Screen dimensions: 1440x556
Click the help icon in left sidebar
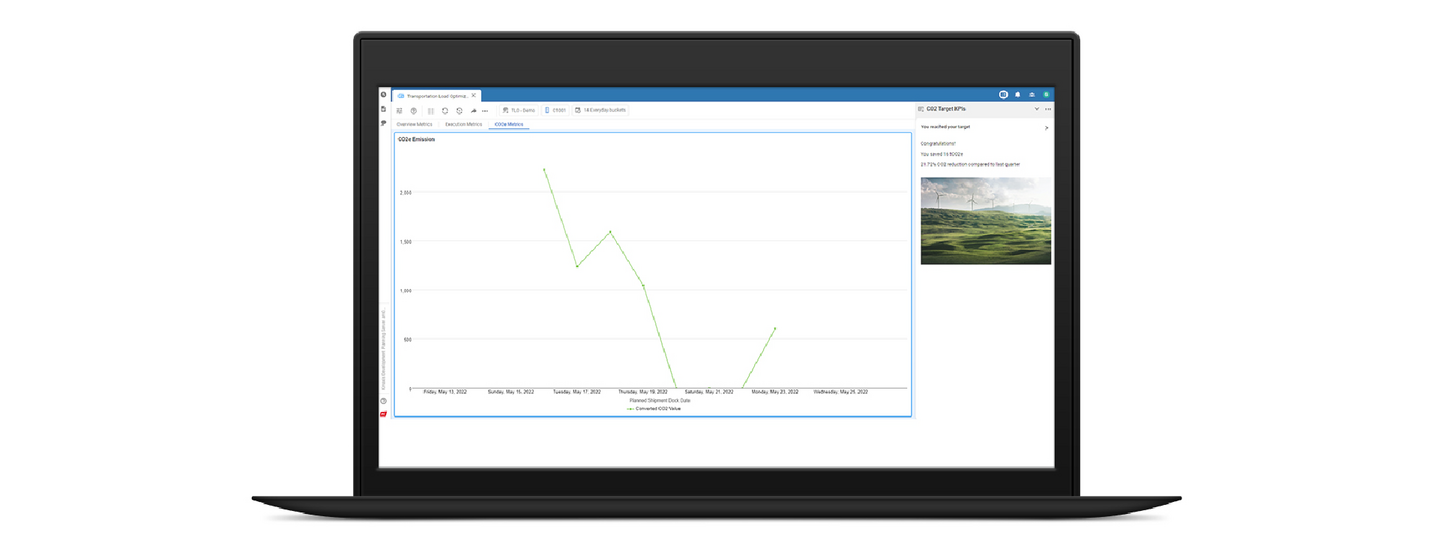click(x=383, y=401)
